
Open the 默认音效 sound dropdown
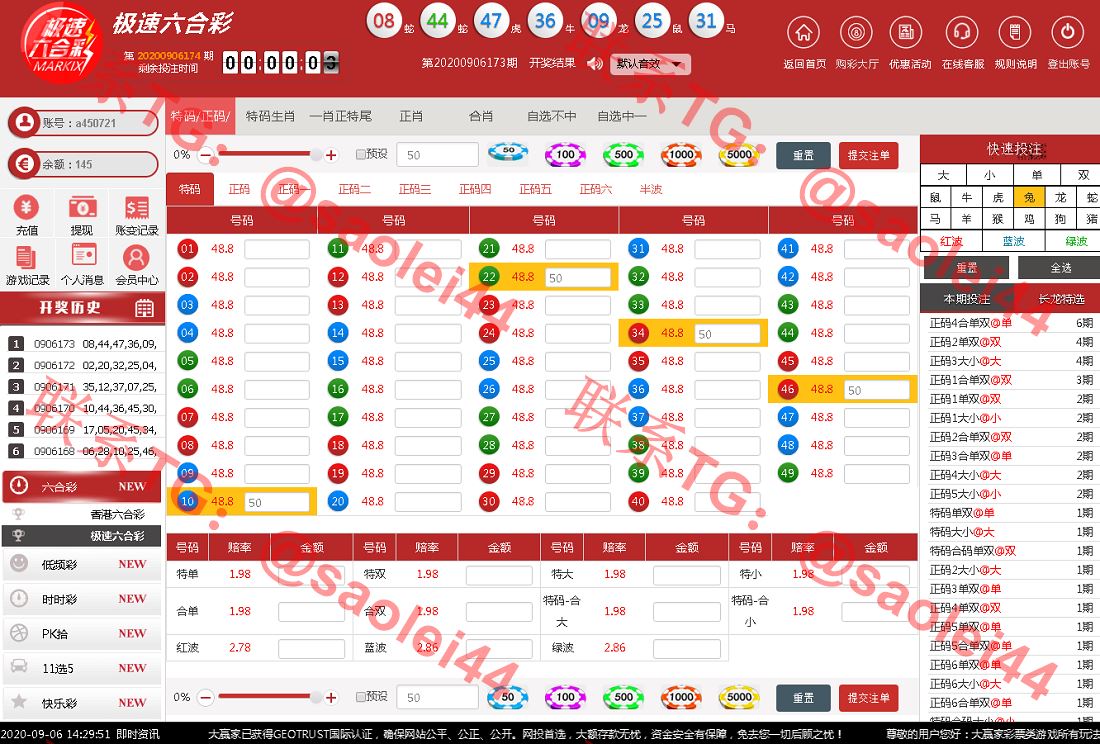click(x=652, y=64)
